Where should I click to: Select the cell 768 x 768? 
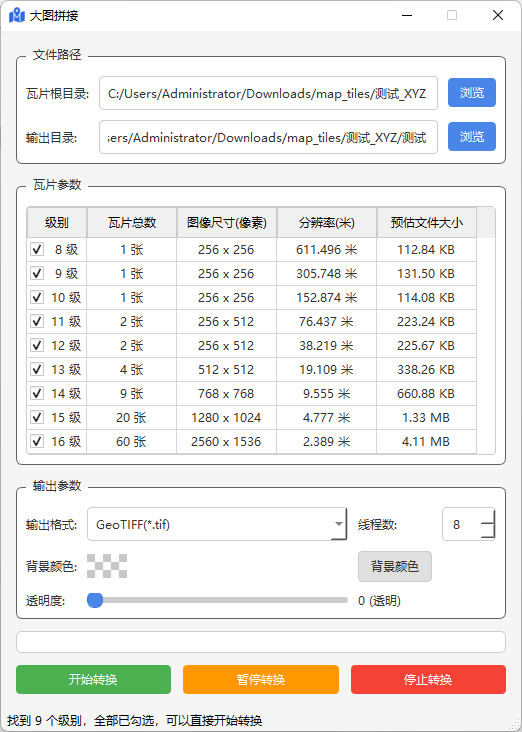tap(226, 394)
